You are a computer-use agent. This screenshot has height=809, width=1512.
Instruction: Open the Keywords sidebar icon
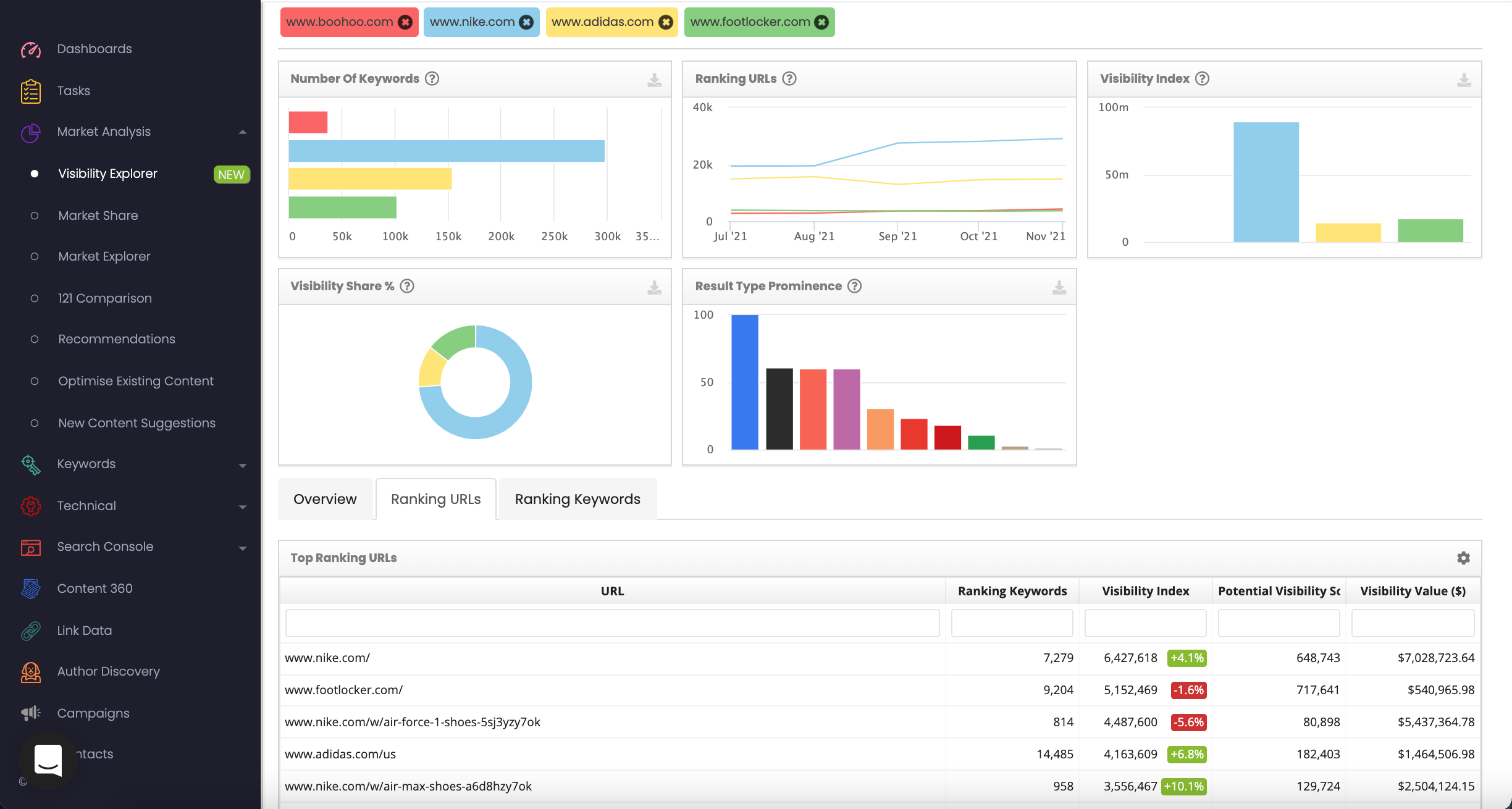(x=29, y=464)
